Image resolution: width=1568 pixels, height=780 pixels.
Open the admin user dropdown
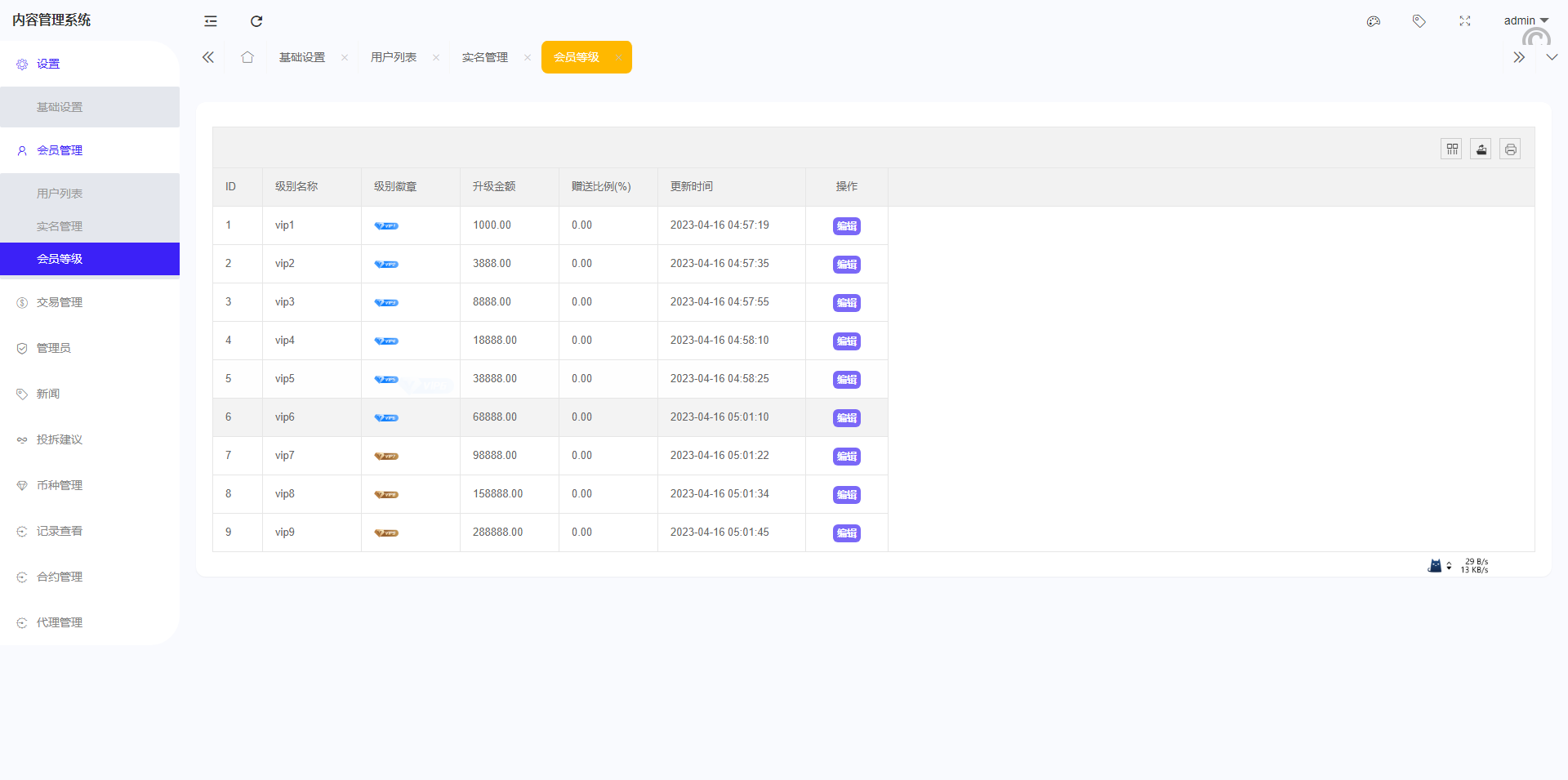point(1526,20)
